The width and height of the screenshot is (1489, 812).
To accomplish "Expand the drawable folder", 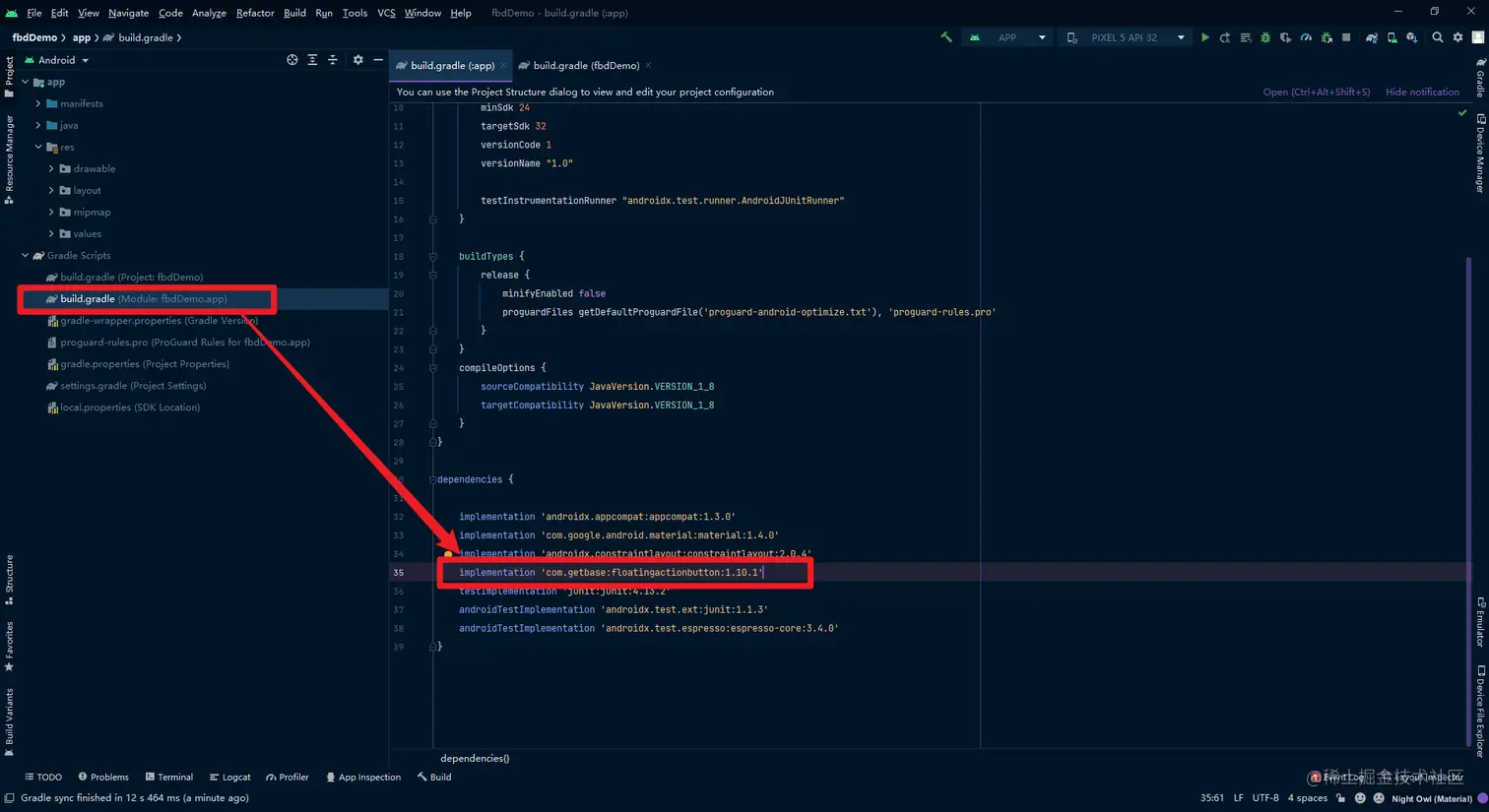I will (51, 168).
